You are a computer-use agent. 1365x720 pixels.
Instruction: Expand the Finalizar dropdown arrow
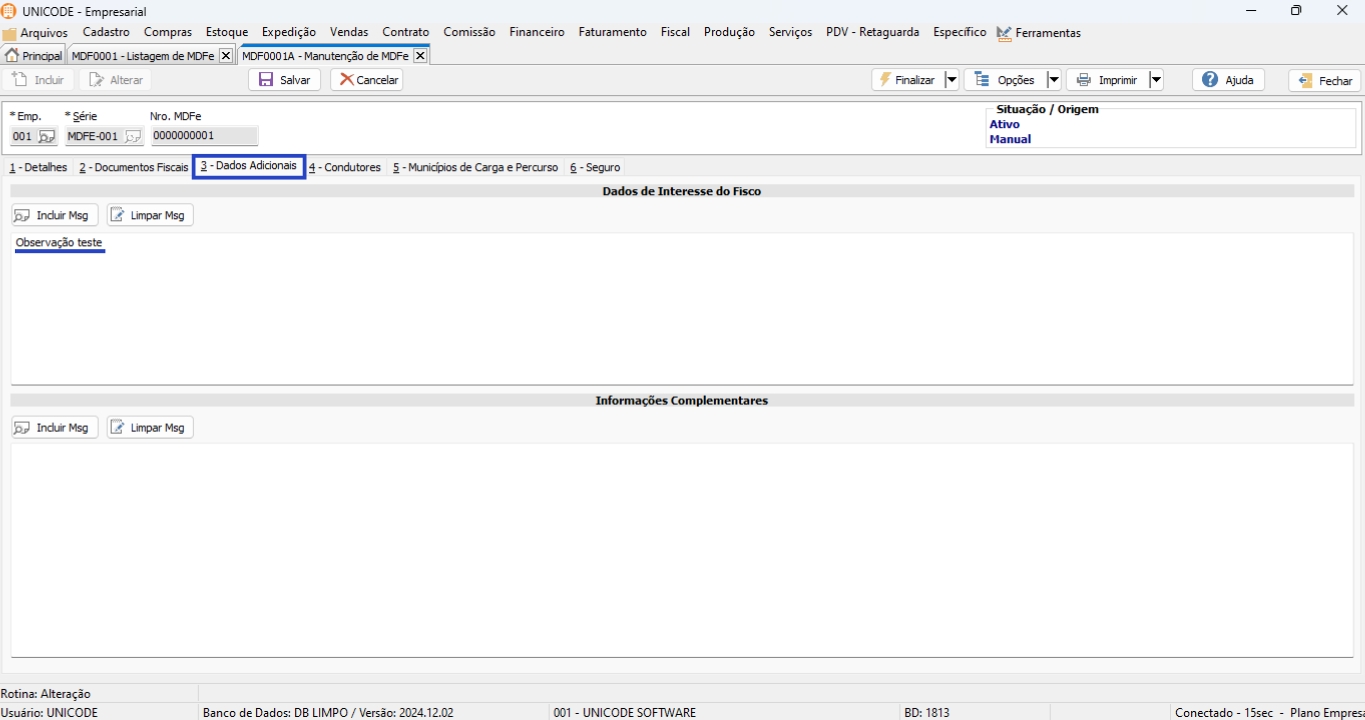click(951, 80)
